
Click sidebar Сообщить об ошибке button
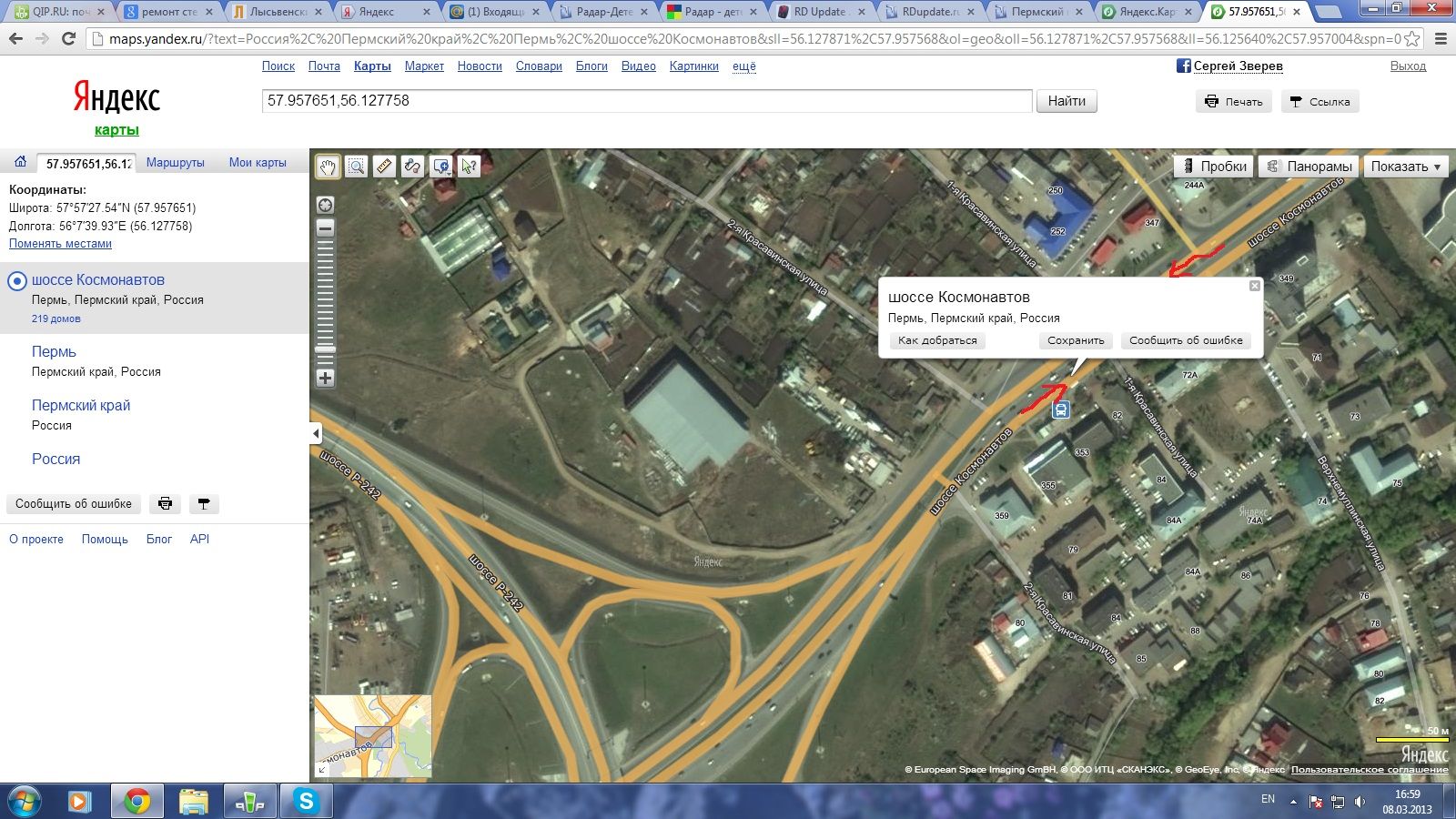pos(74,504)
